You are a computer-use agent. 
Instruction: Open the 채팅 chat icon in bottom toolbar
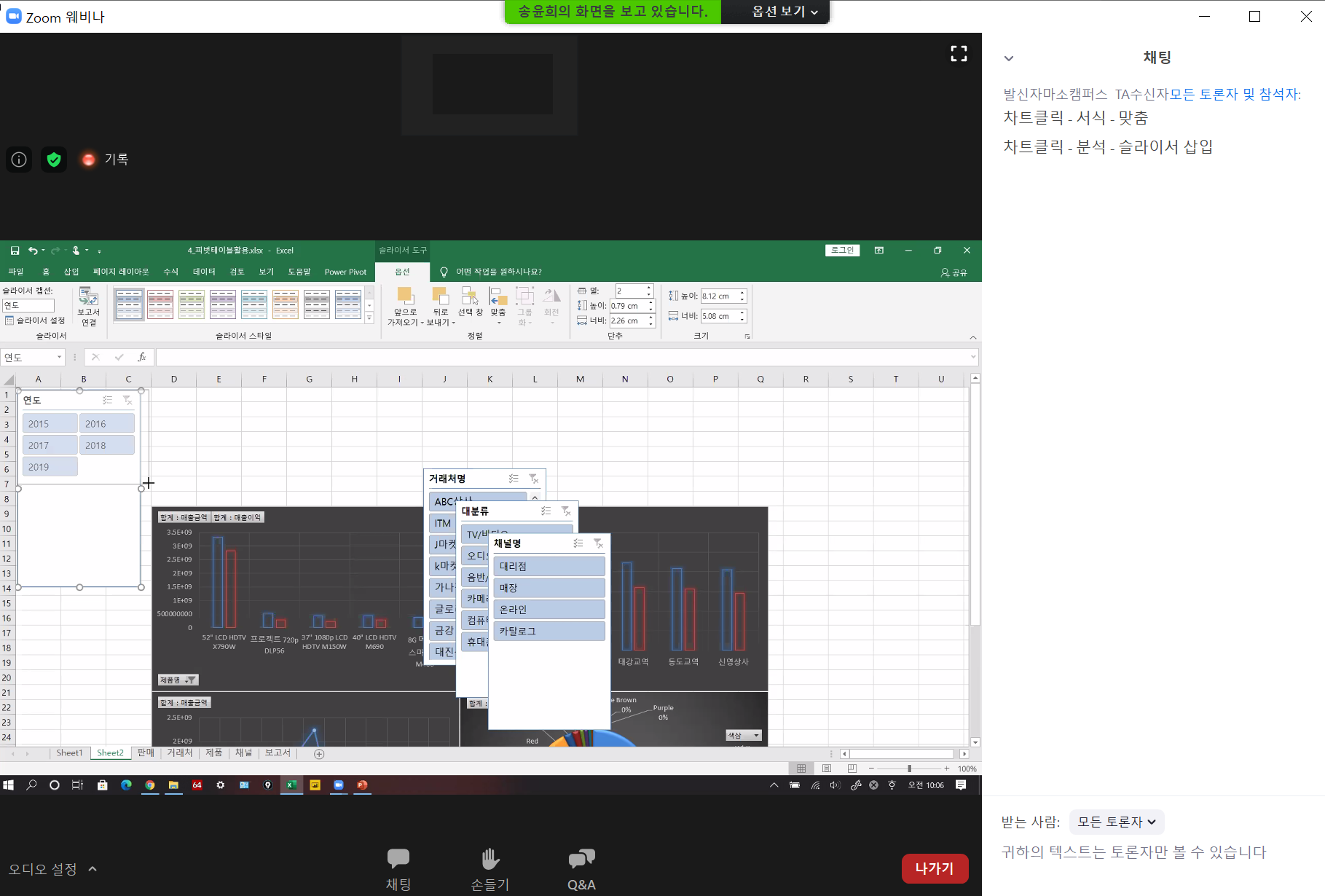coord(398,860)
